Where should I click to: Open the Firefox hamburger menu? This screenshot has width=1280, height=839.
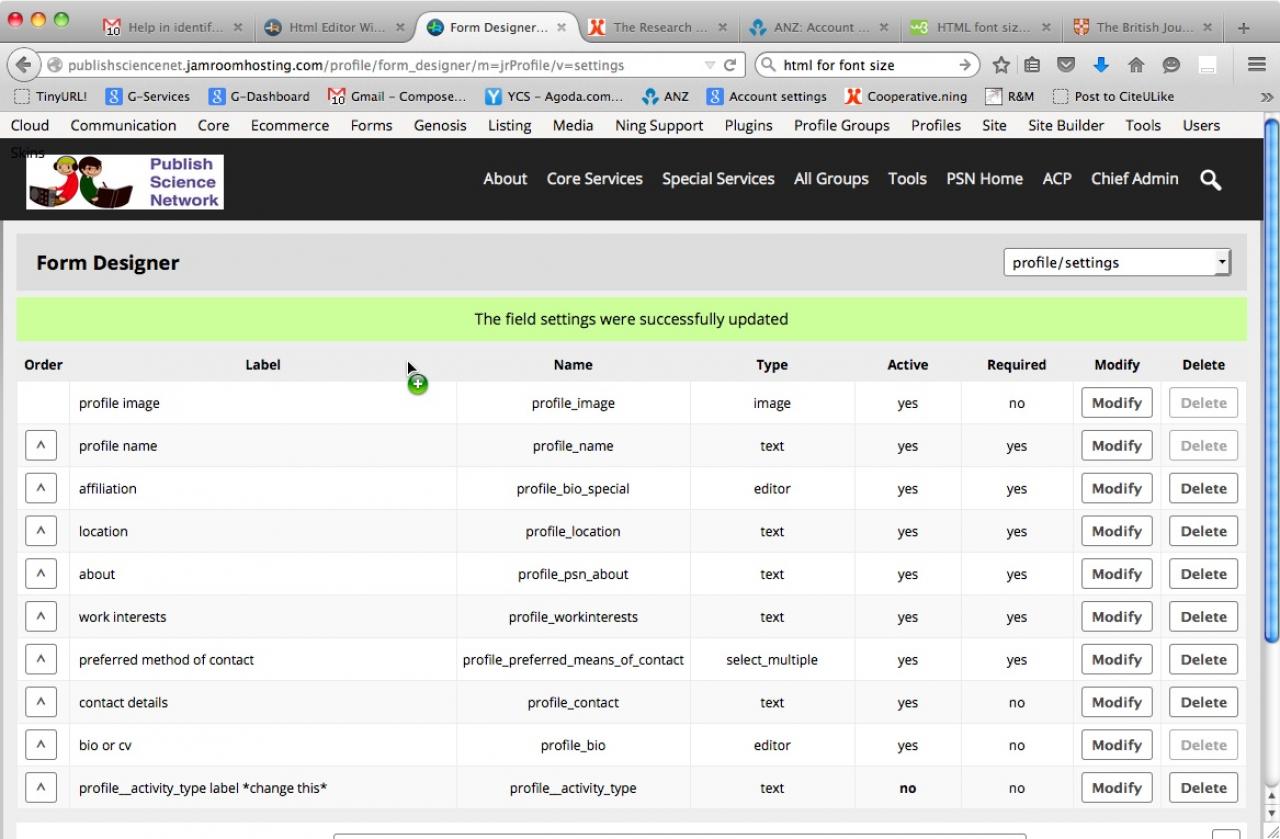coord(1257,65)
